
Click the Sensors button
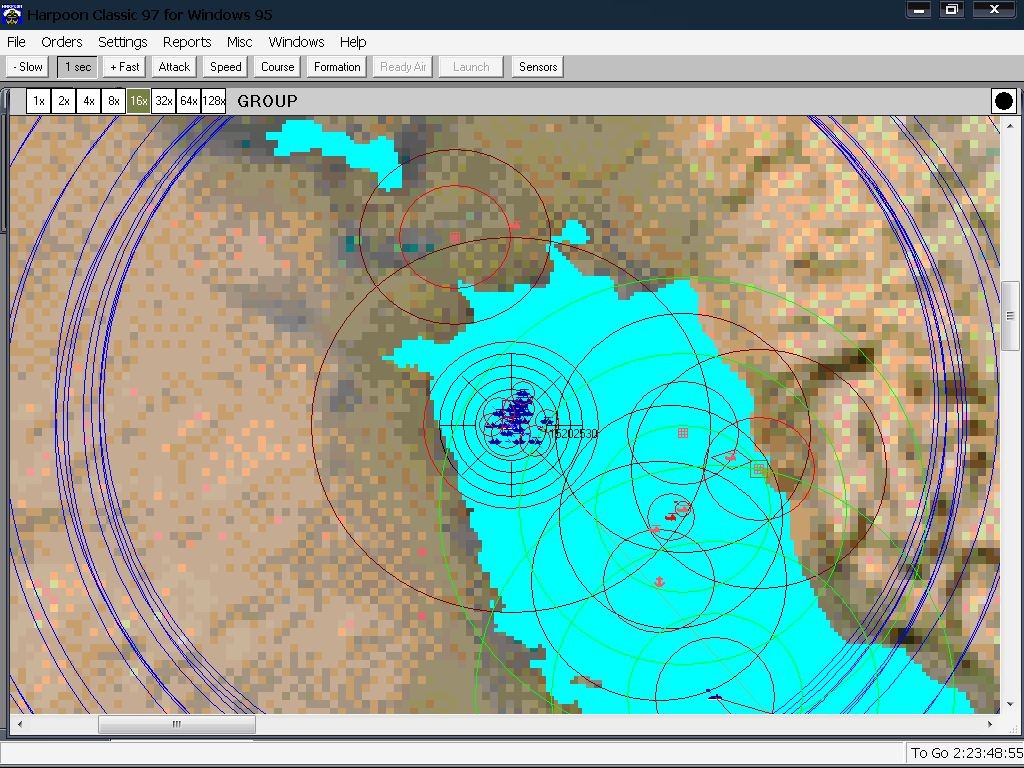[538, 67]
